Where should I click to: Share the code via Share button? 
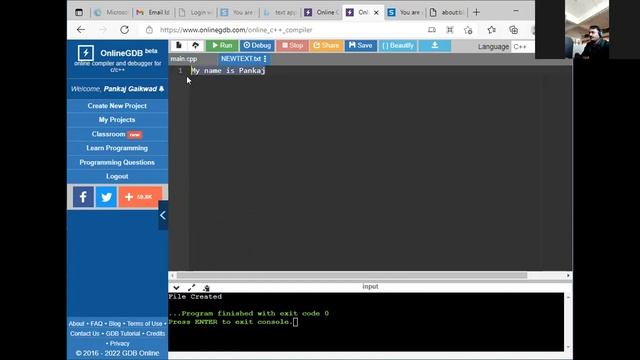tap(326, 45)
